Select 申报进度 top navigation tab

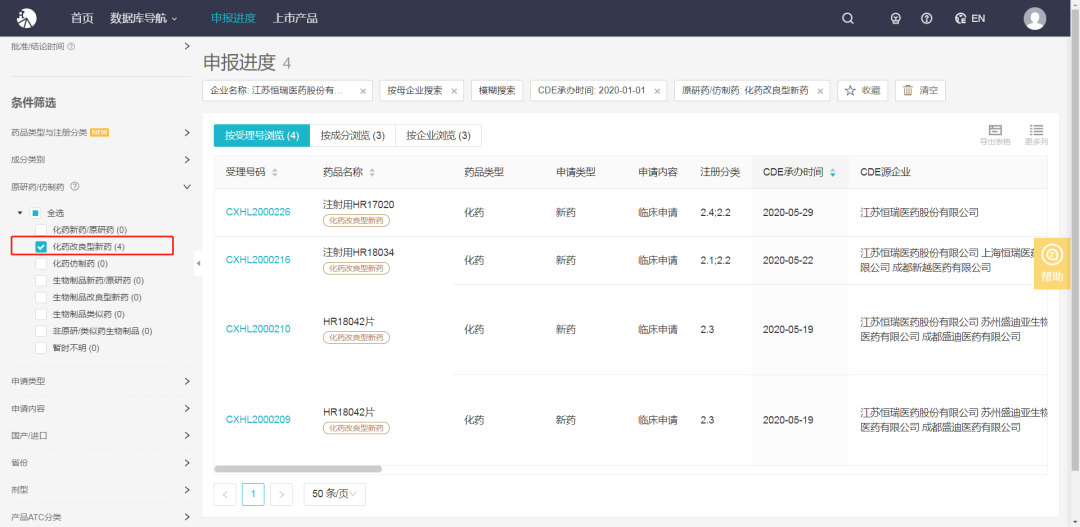[233, 19]
